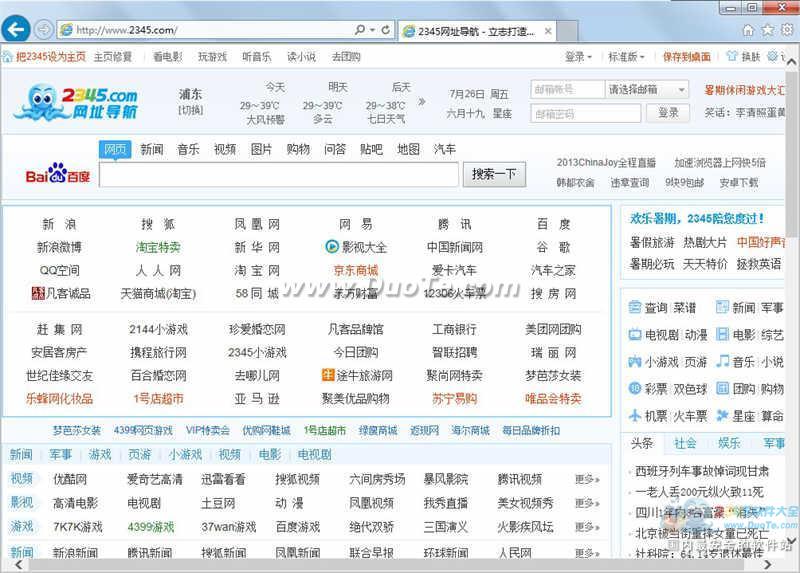
Task: Click the 彩票 lottery icon in sidebar
Action: 635,389
